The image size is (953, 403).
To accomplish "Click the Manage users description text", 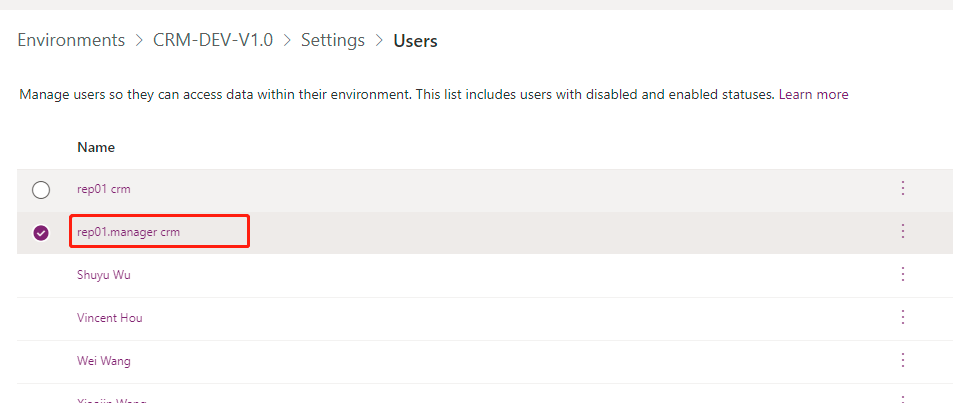I will tap(397, 94).
